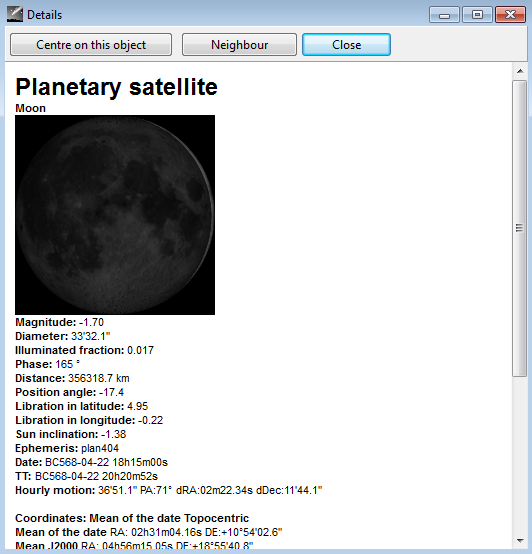Click the Mean of the date RA coordinates
The height and width of the screenshot is (554, 532).
tap(149, 532)
